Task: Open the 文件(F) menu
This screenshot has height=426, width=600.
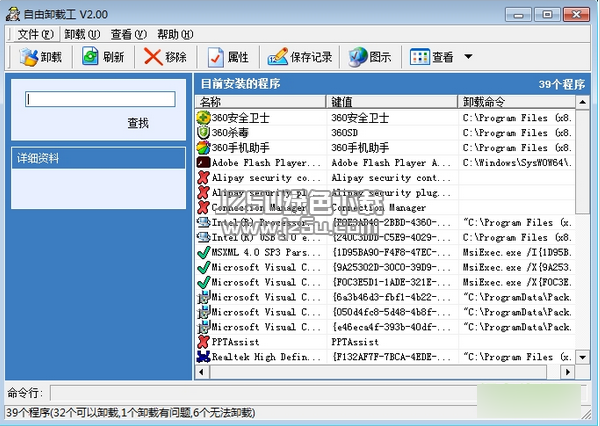Action: pos(36,34)
